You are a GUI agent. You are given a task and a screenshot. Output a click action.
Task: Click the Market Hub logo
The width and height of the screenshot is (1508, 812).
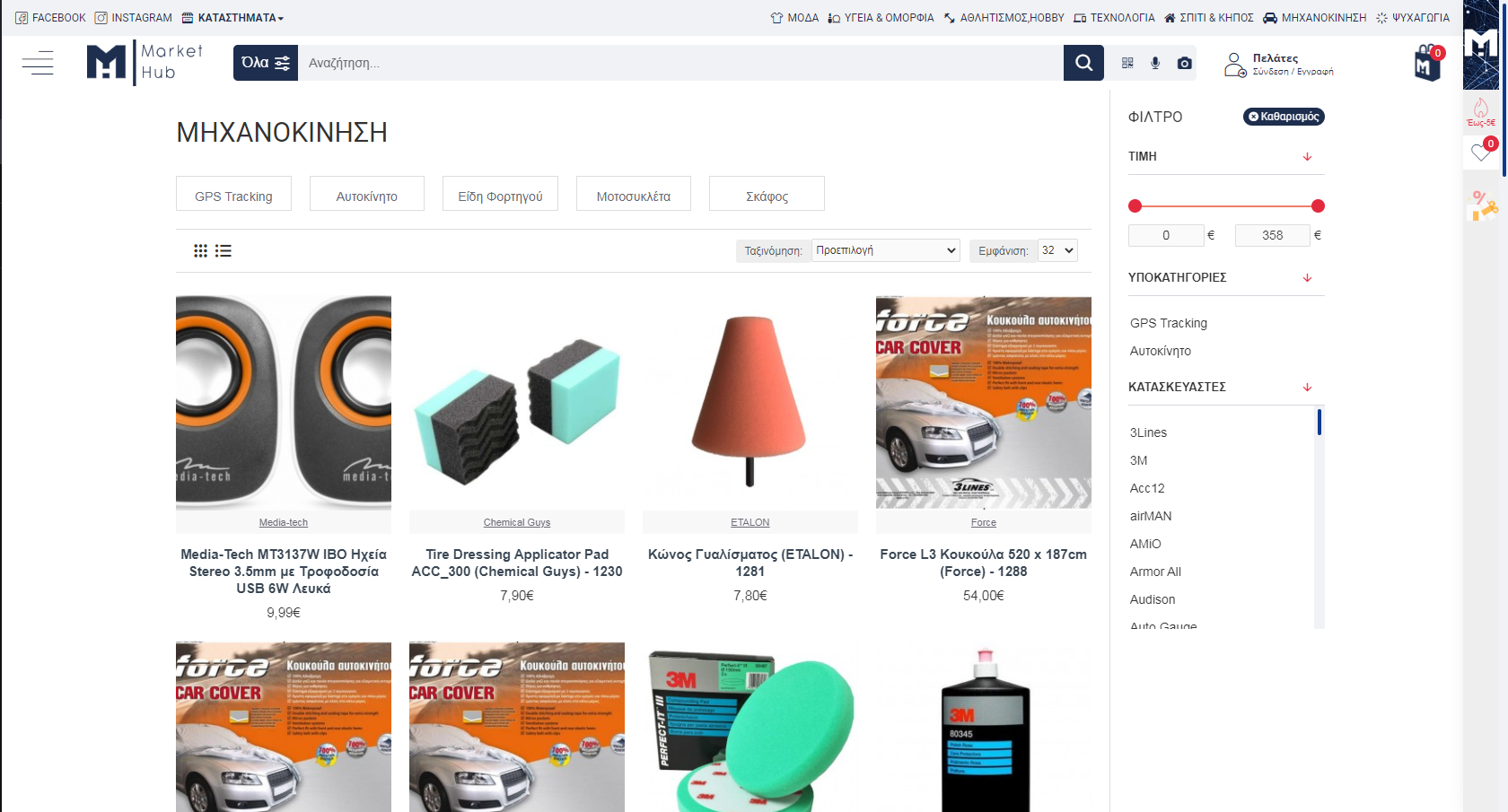coord(145,63)
